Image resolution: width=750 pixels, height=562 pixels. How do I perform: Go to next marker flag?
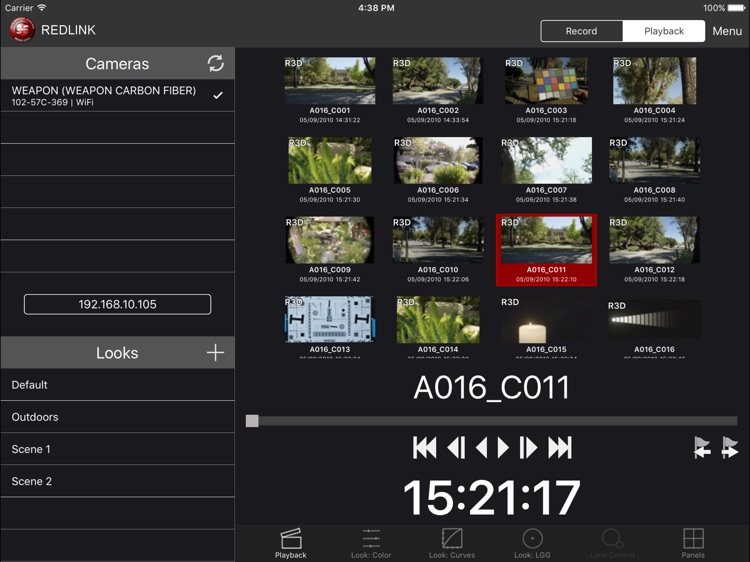[x=730, y=448]
